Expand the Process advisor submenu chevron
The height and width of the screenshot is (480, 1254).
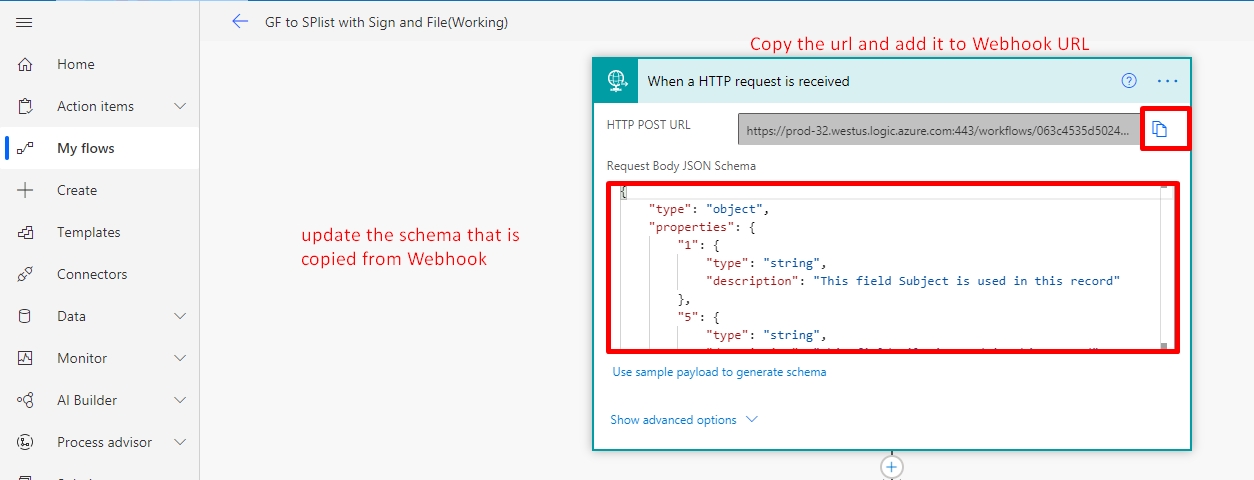point(180,442)
